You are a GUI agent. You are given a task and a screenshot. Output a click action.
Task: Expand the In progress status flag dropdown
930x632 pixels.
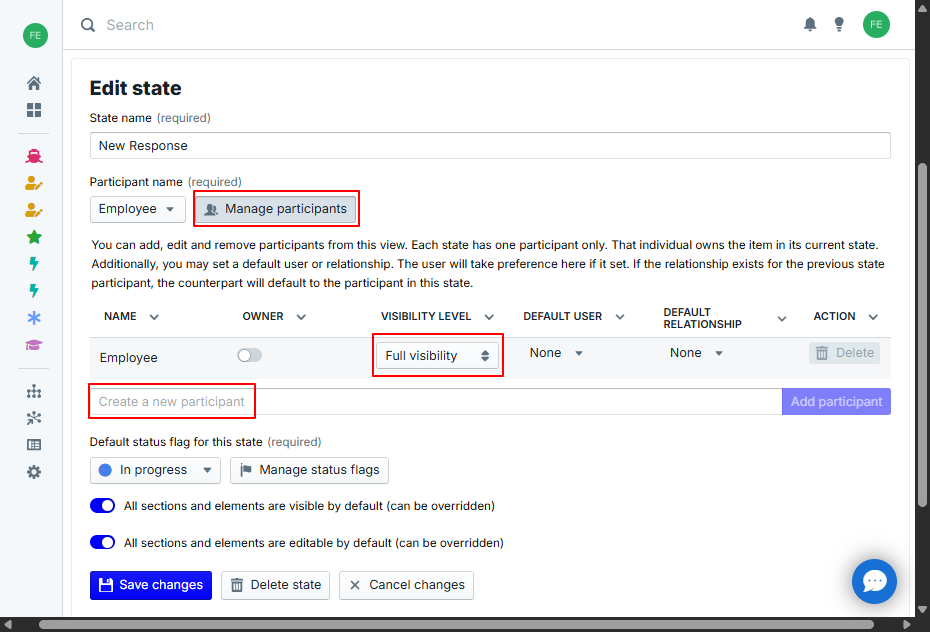[x=155, y=470]
